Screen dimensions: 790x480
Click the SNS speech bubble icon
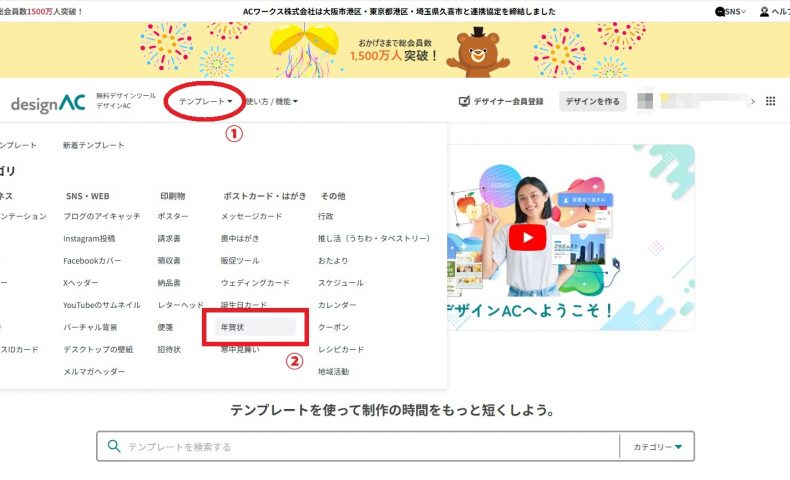pos(721,11)
